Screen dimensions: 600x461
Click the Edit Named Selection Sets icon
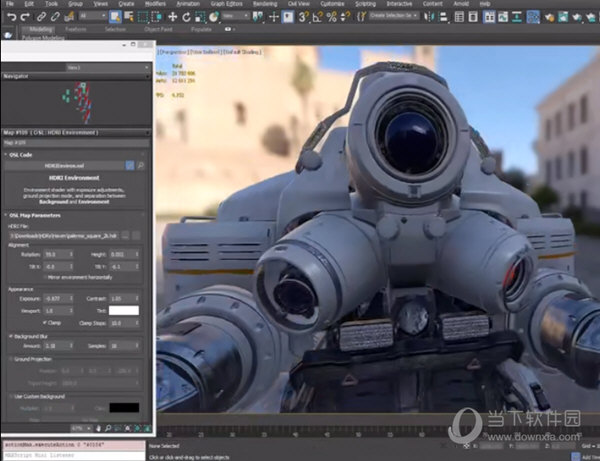(x=361, y=17)
